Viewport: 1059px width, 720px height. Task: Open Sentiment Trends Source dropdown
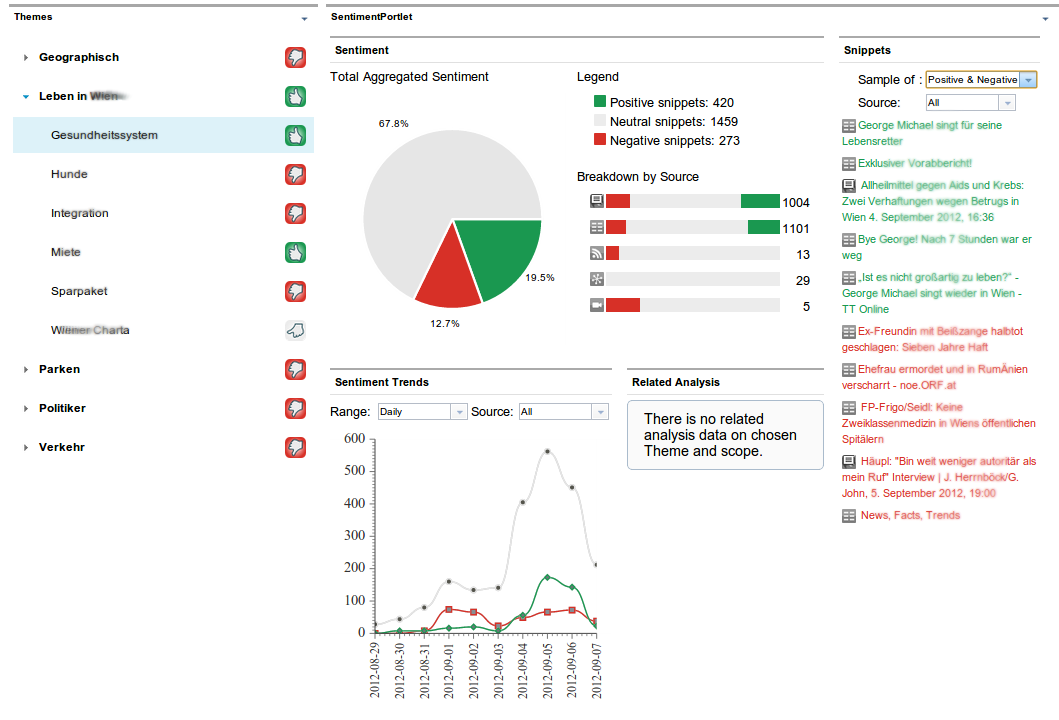tap(563, 411)
